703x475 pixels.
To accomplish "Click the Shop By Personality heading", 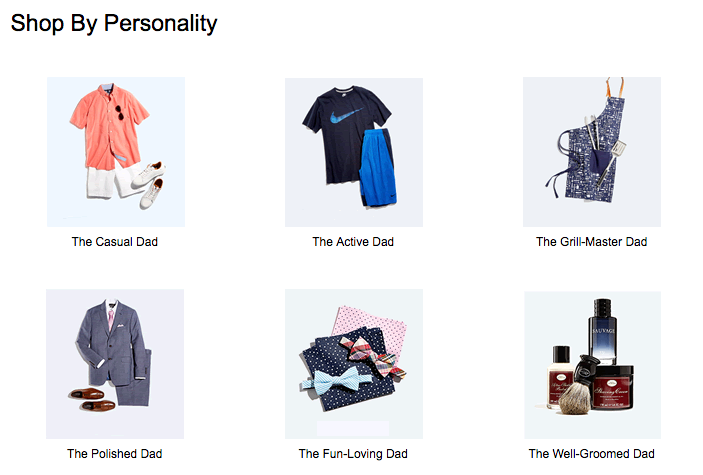I will click(114, 23).
